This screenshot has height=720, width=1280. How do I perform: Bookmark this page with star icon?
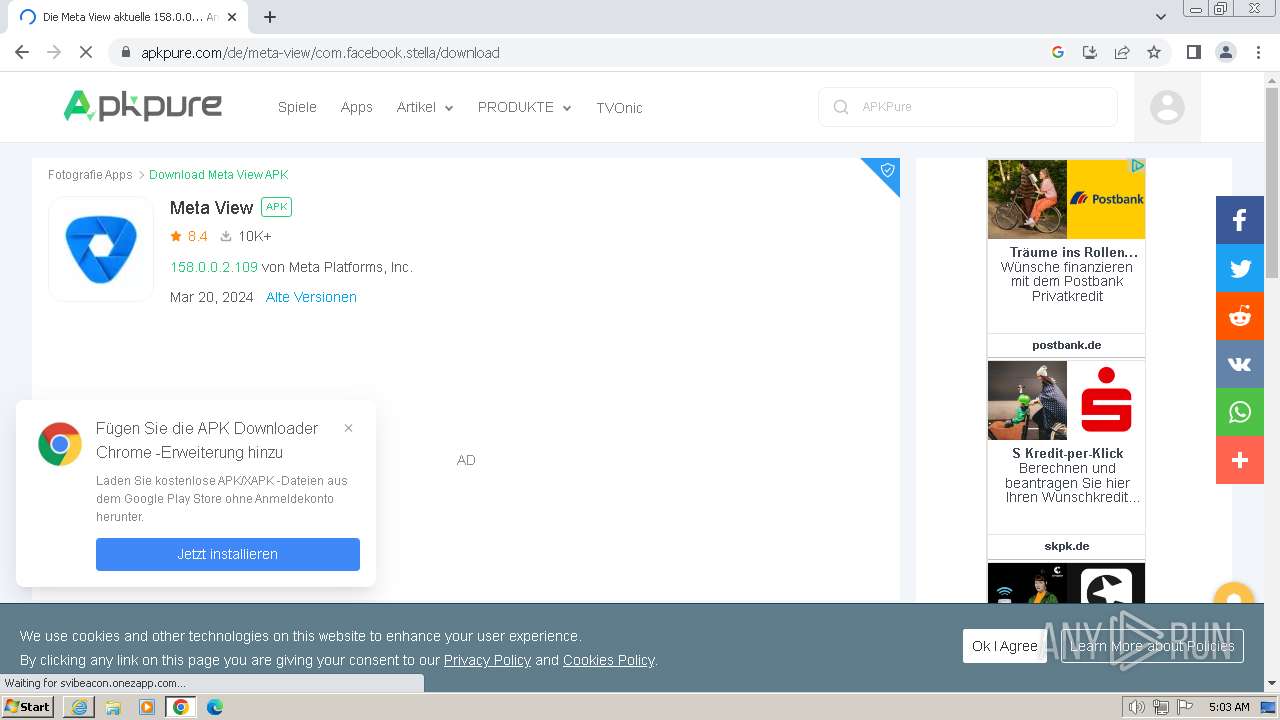[1154, 52]
